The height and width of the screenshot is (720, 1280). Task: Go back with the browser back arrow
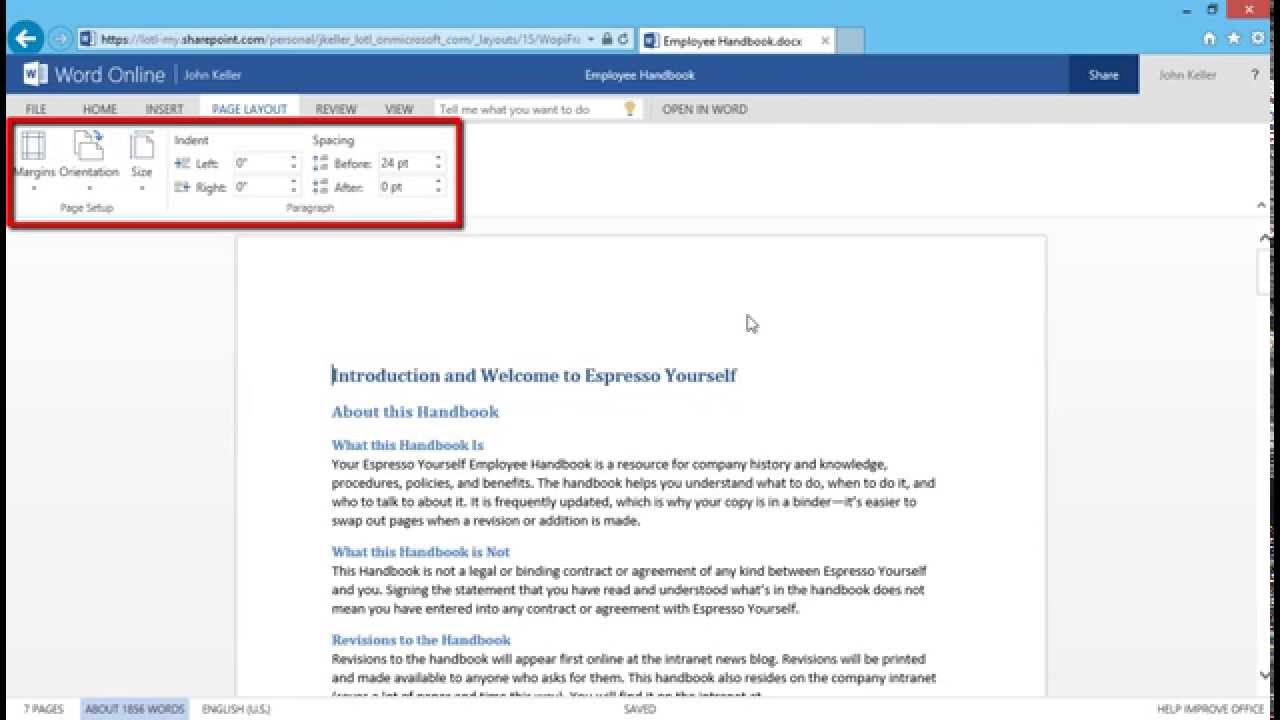[25, 39]
